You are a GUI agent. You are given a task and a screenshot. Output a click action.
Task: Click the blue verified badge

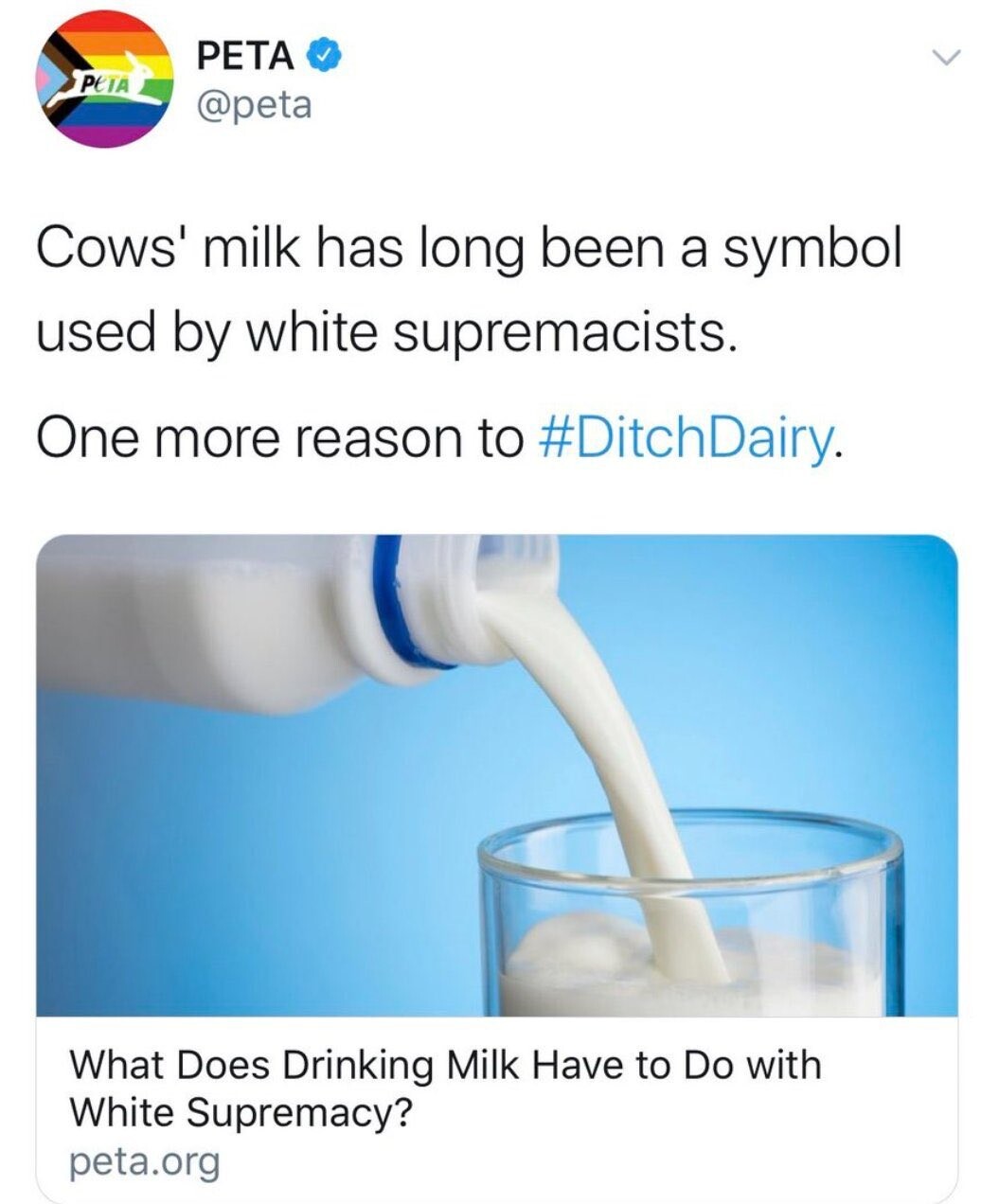click(325, 56)
